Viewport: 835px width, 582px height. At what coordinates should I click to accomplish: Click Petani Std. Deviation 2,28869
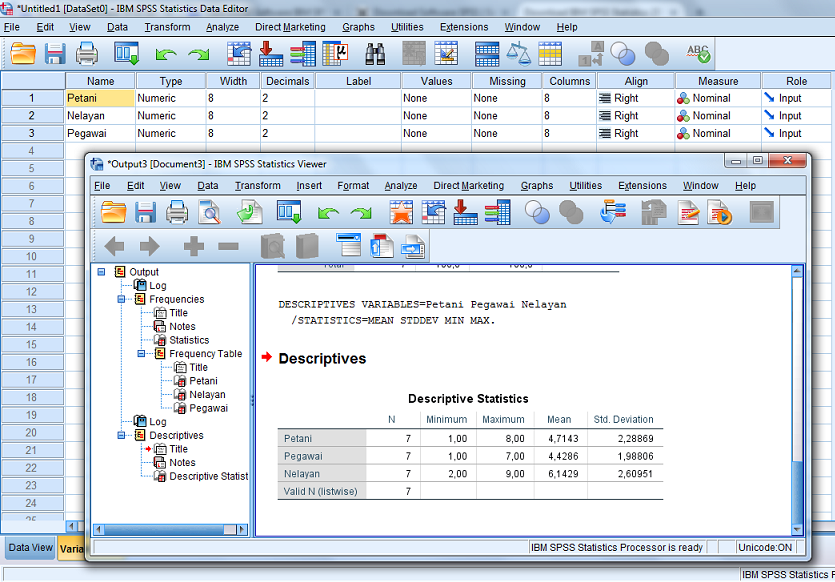635,438
